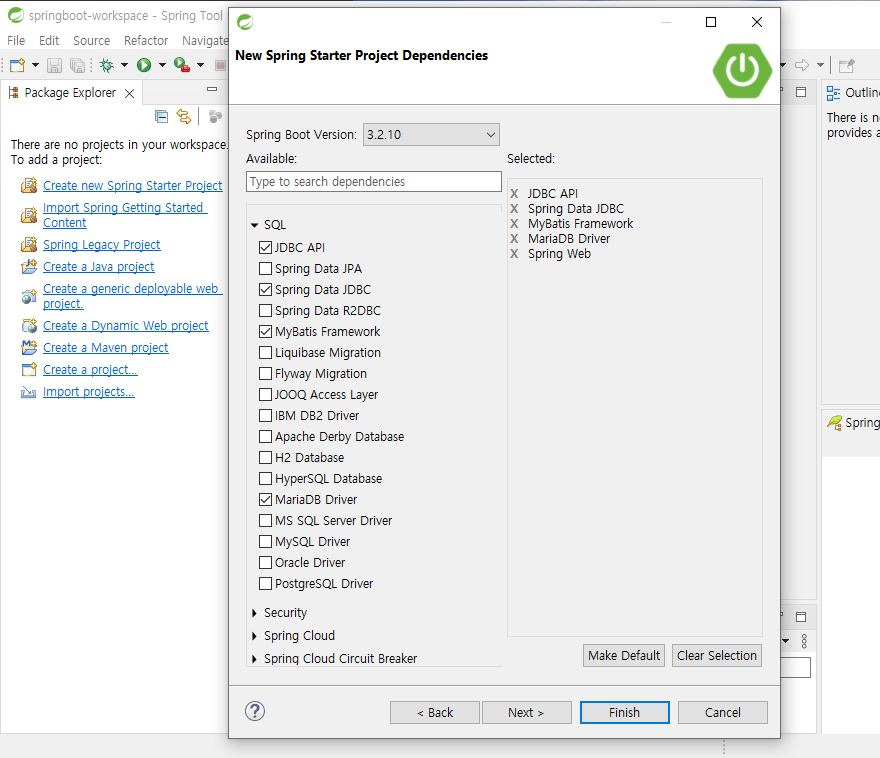Open the File menu
880x758 pixels.
click(x=16, y=40)
